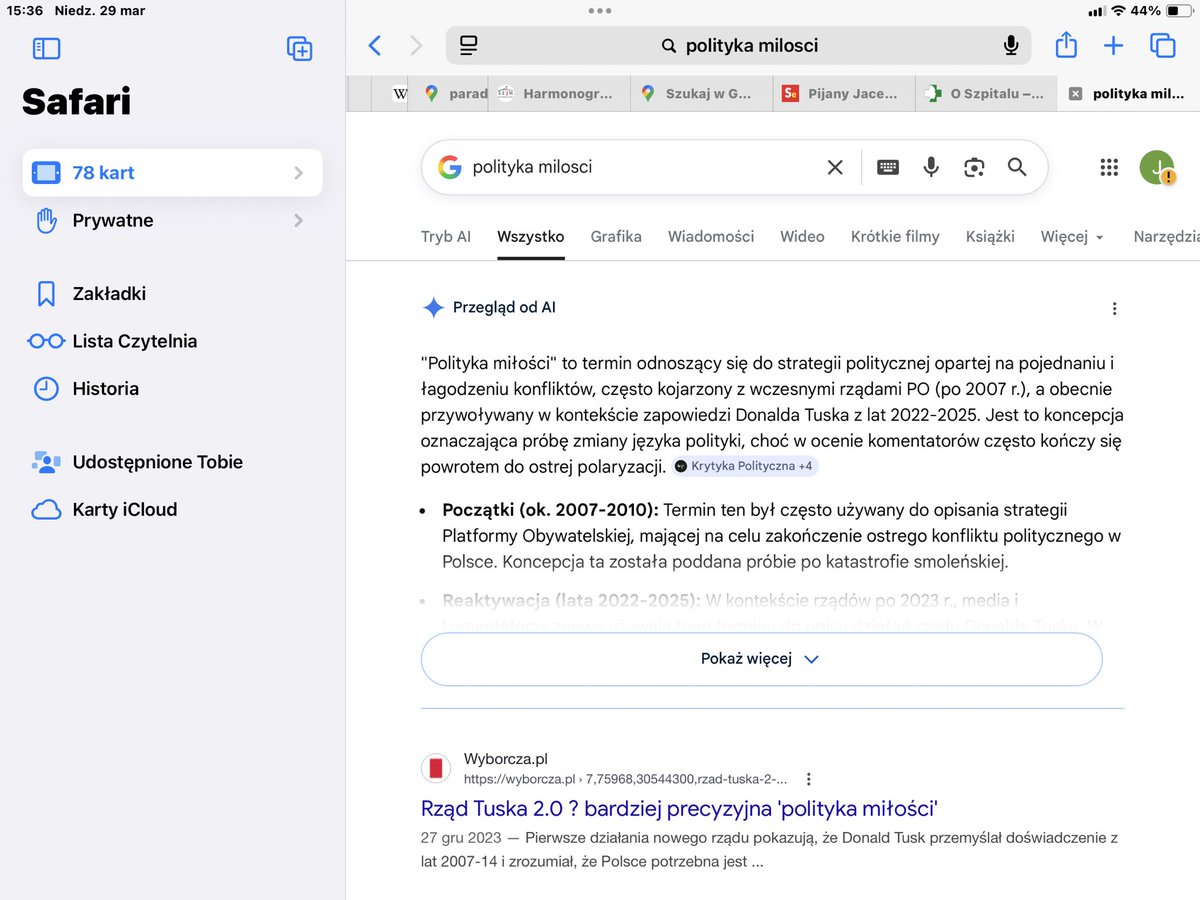Expand the 78 kart tab group chevron

pos(298,173)
